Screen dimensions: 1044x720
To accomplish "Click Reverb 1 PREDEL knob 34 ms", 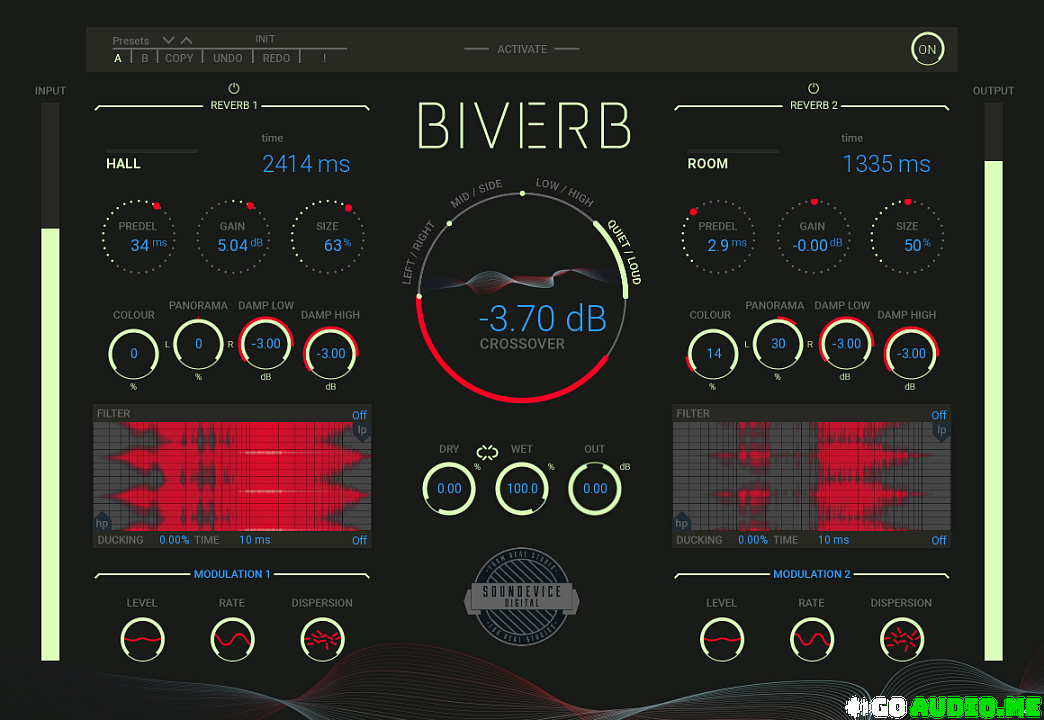I will coord(138,236).
